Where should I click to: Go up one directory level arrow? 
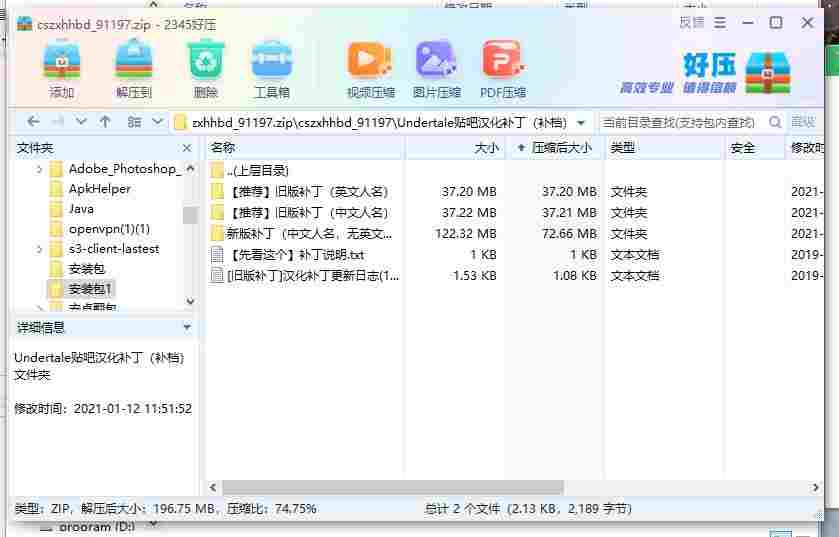(x=105, y=122)
